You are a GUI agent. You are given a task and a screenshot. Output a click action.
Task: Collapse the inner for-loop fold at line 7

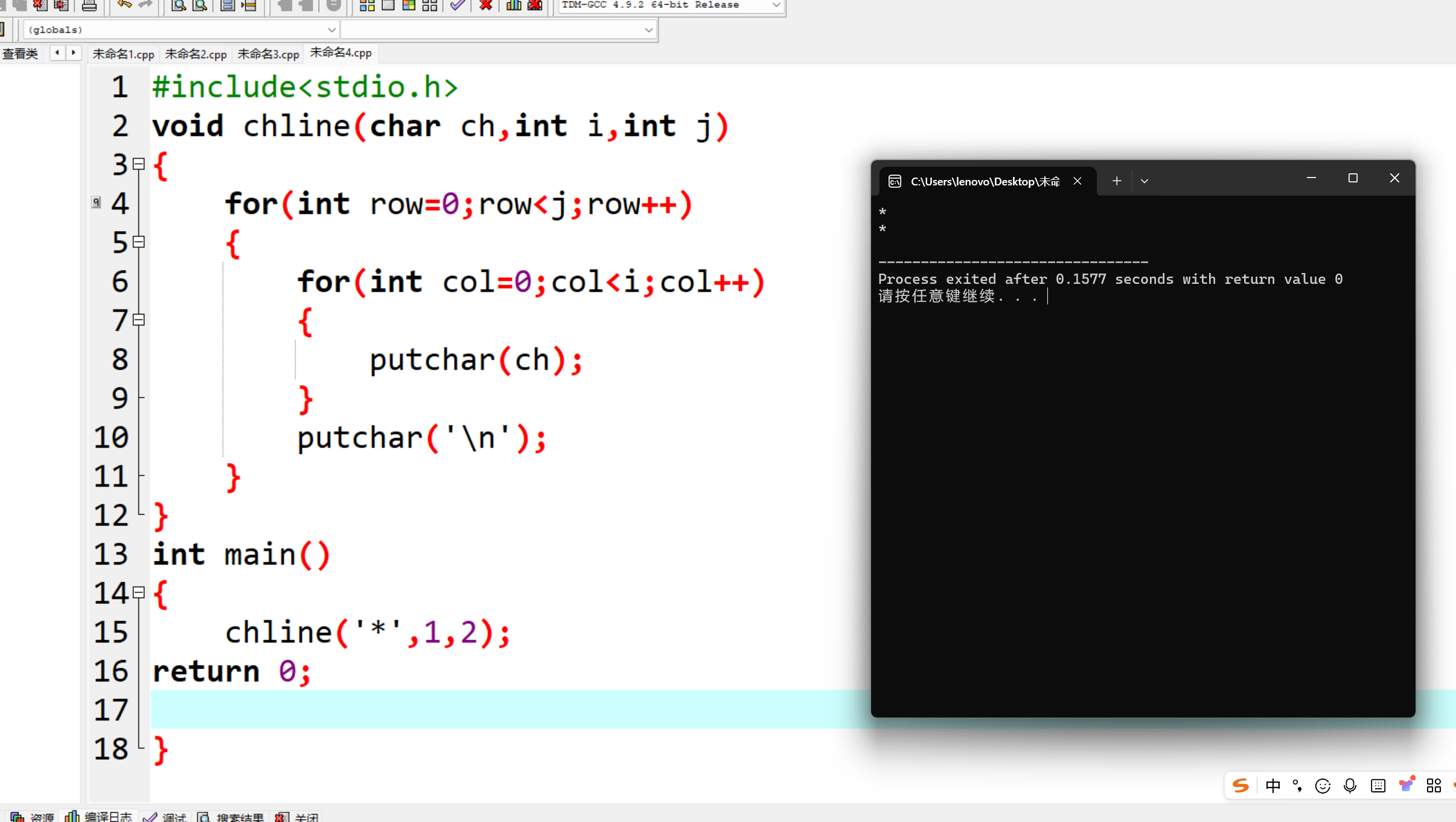click(139, 319)
